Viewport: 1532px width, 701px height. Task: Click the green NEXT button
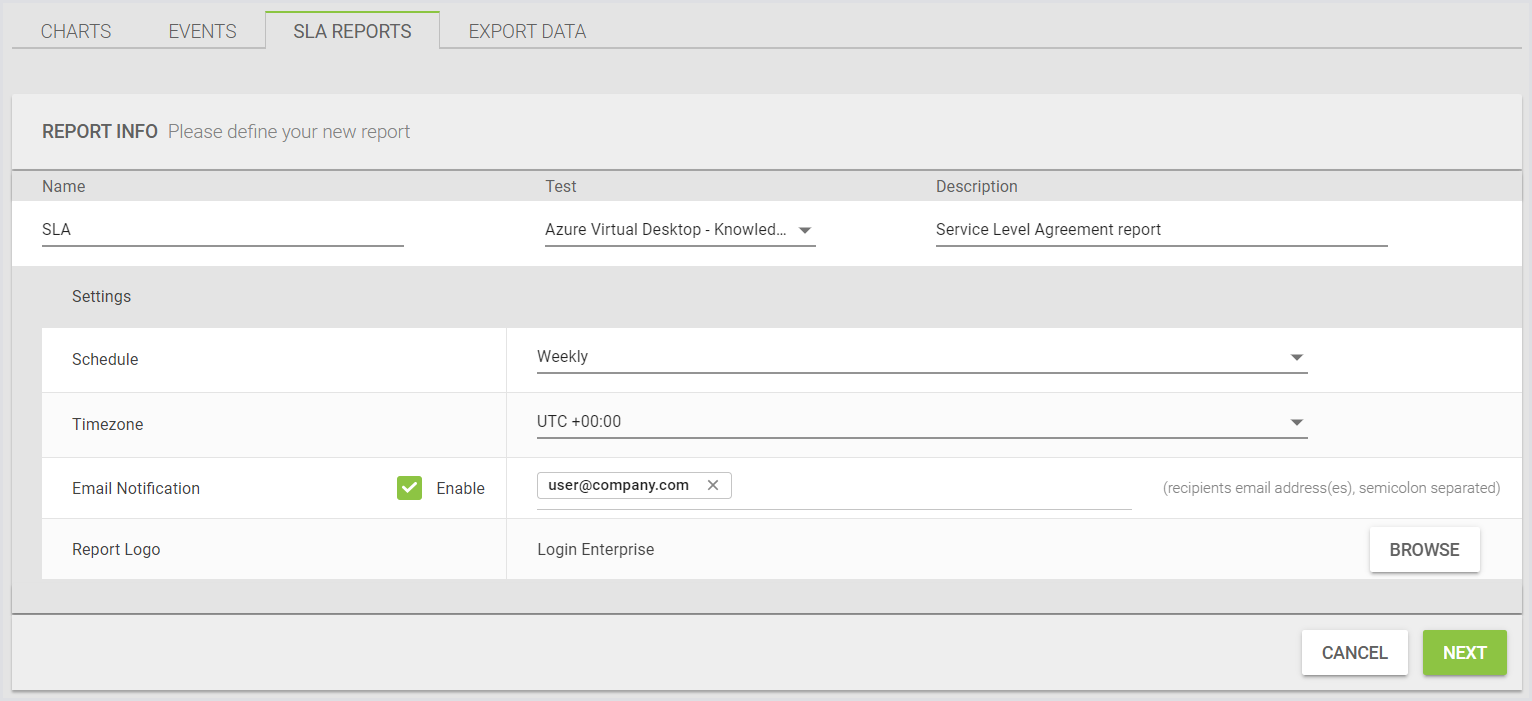[x=1464, y=653]
